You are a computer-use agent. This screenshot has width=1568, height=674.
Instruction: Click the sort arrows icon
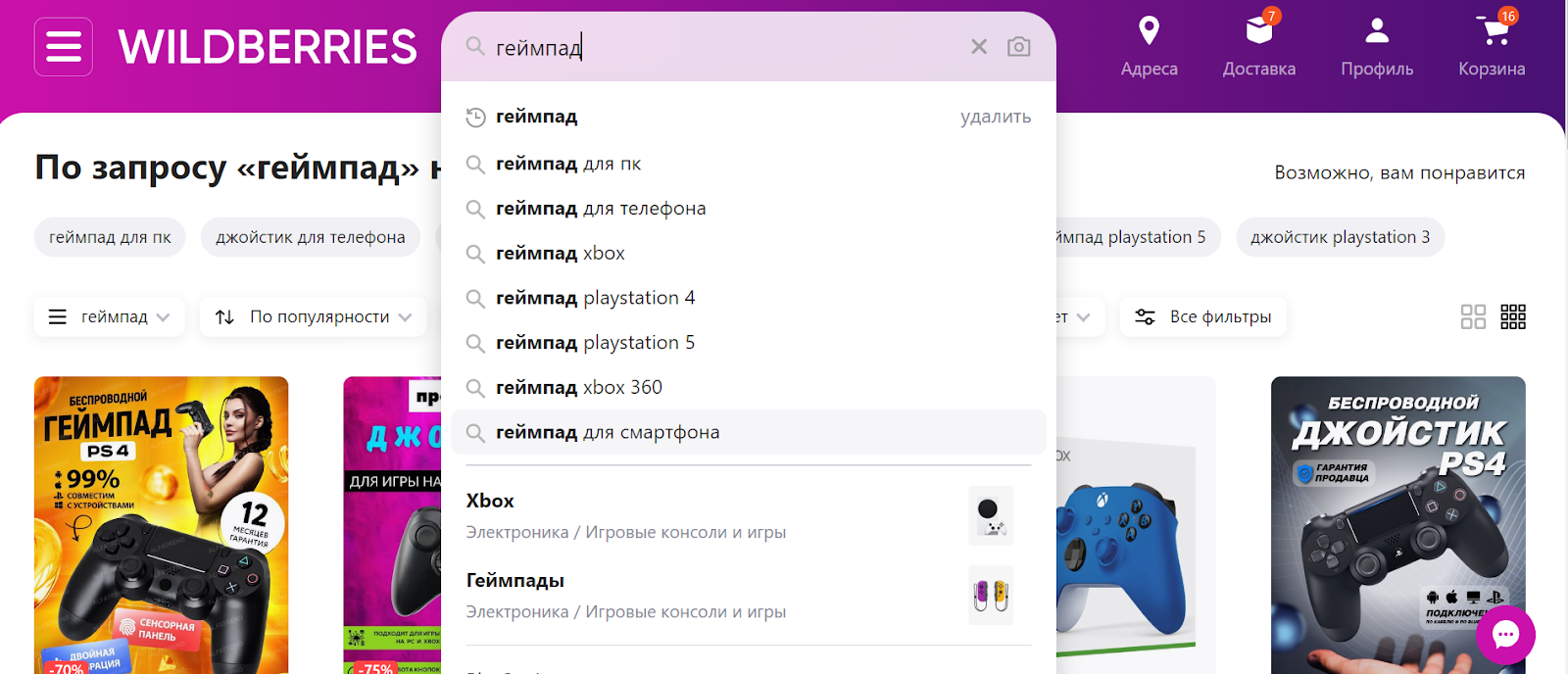tap(224, 317)
